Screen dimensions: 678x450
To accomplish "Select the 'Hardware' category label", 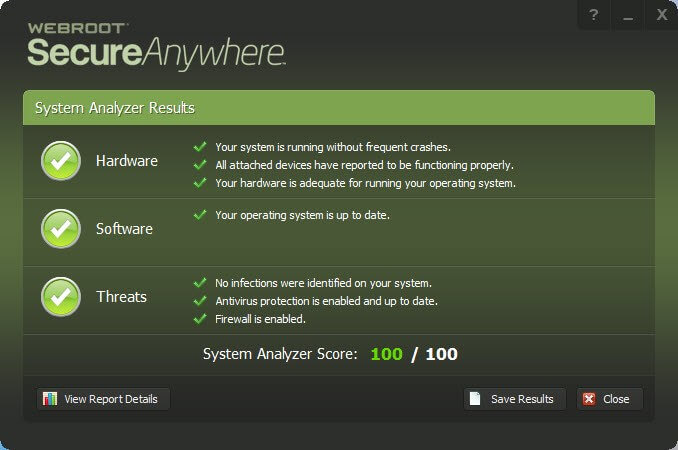I will click(127, 161).
